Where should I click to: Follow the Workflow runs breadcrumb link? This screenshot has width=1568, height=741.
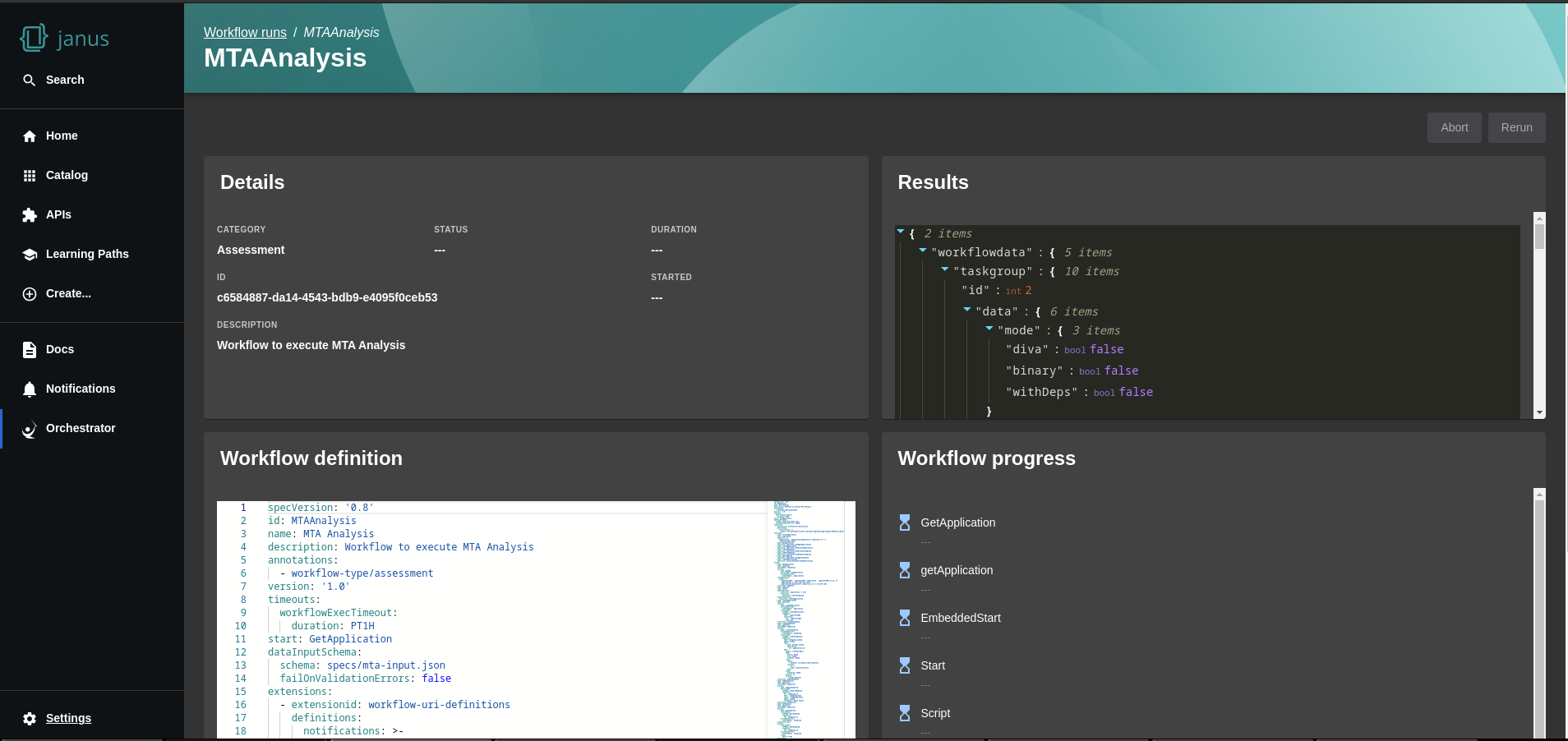(x=245, y=32)
